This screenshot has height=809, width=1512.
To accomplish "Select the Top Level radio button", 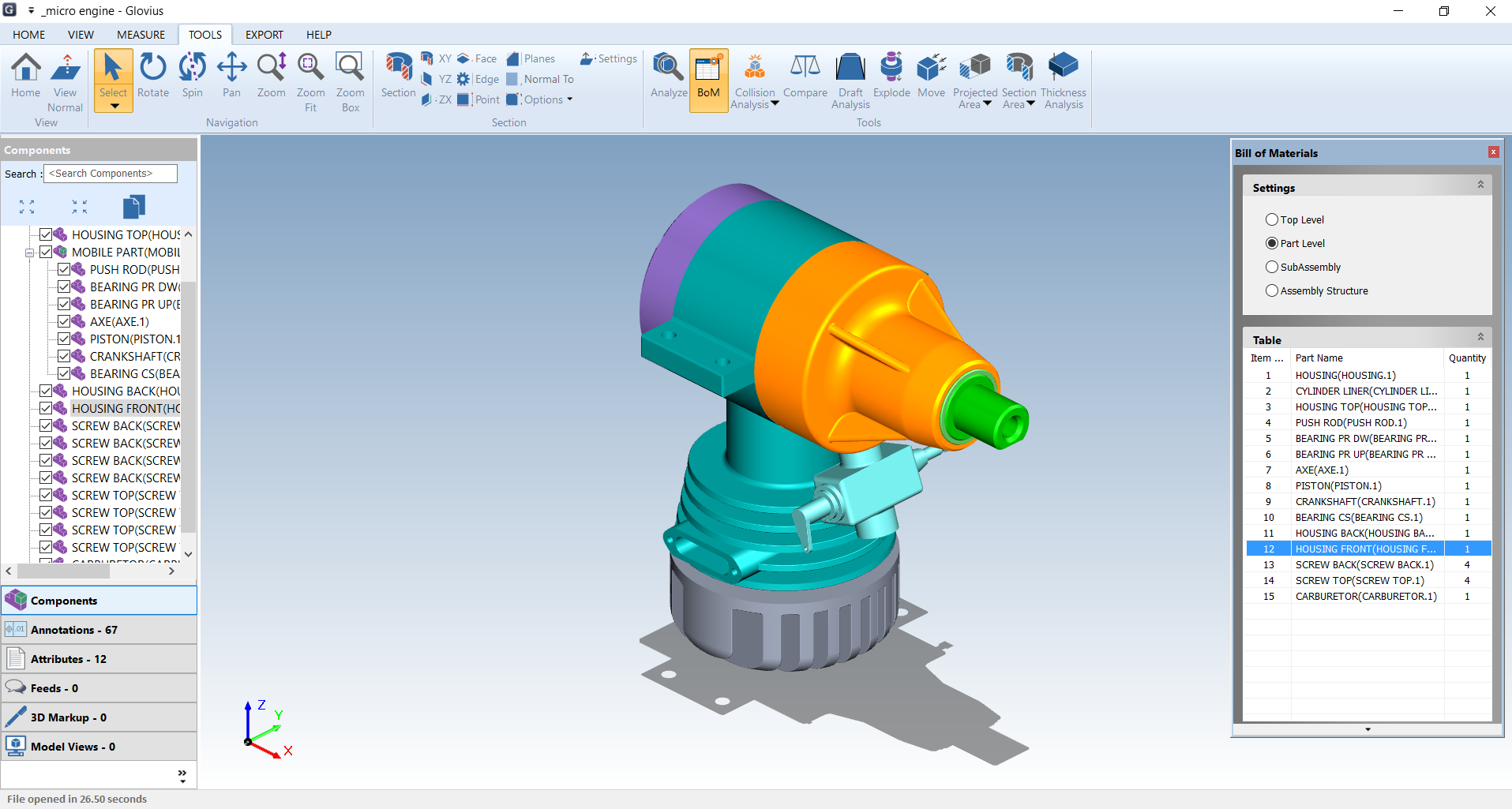I will tap(1272, 220).
